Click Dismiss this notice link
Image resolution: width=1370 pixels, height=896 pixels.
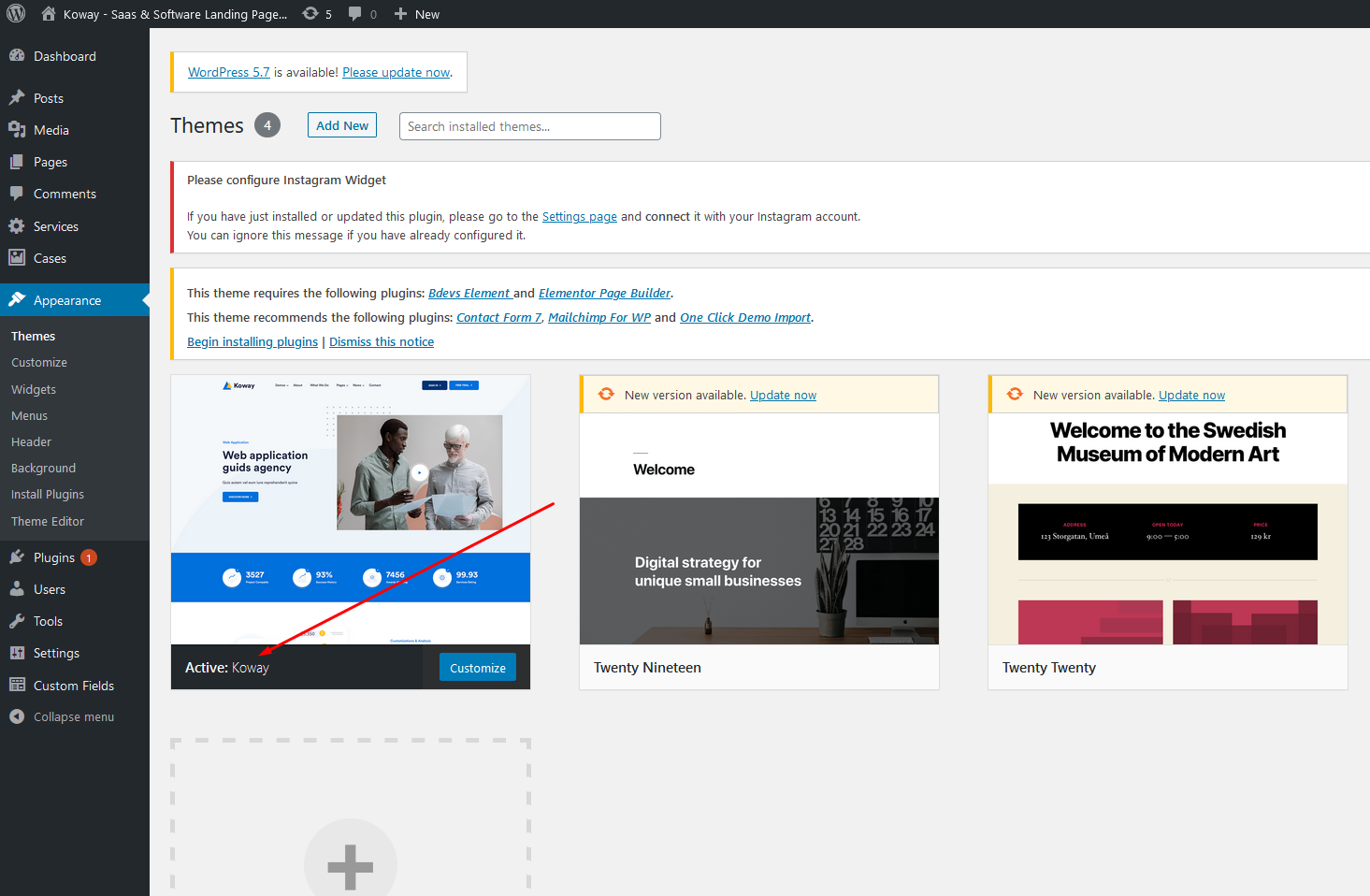click(x=382, y=341)
